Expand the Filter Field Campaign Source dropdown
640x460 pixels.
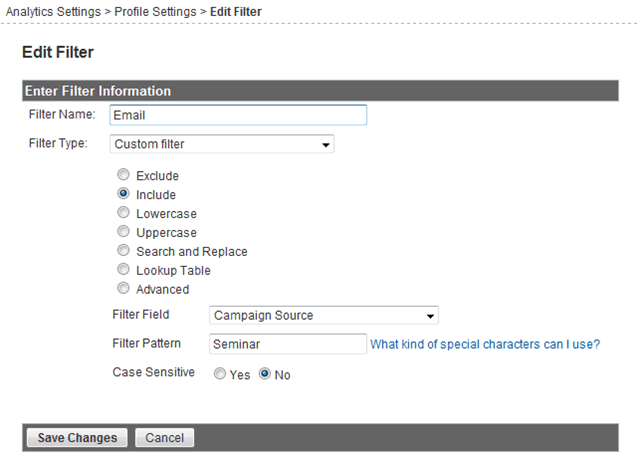(324, 315)
